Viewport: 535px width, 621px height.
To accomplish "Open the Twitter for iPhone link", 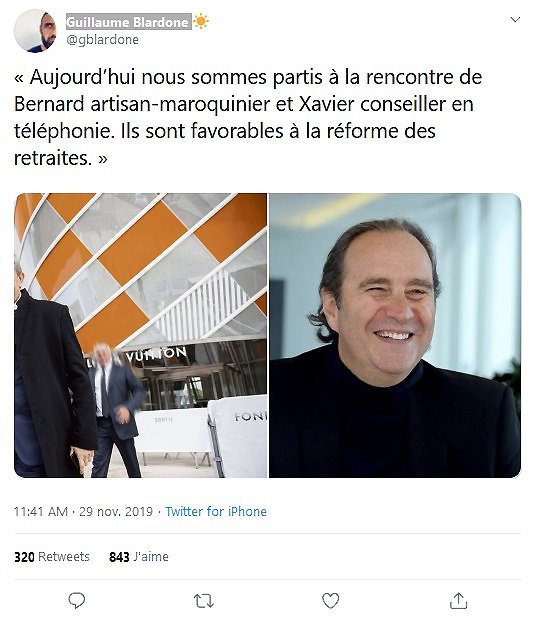I will coord(216,511).
